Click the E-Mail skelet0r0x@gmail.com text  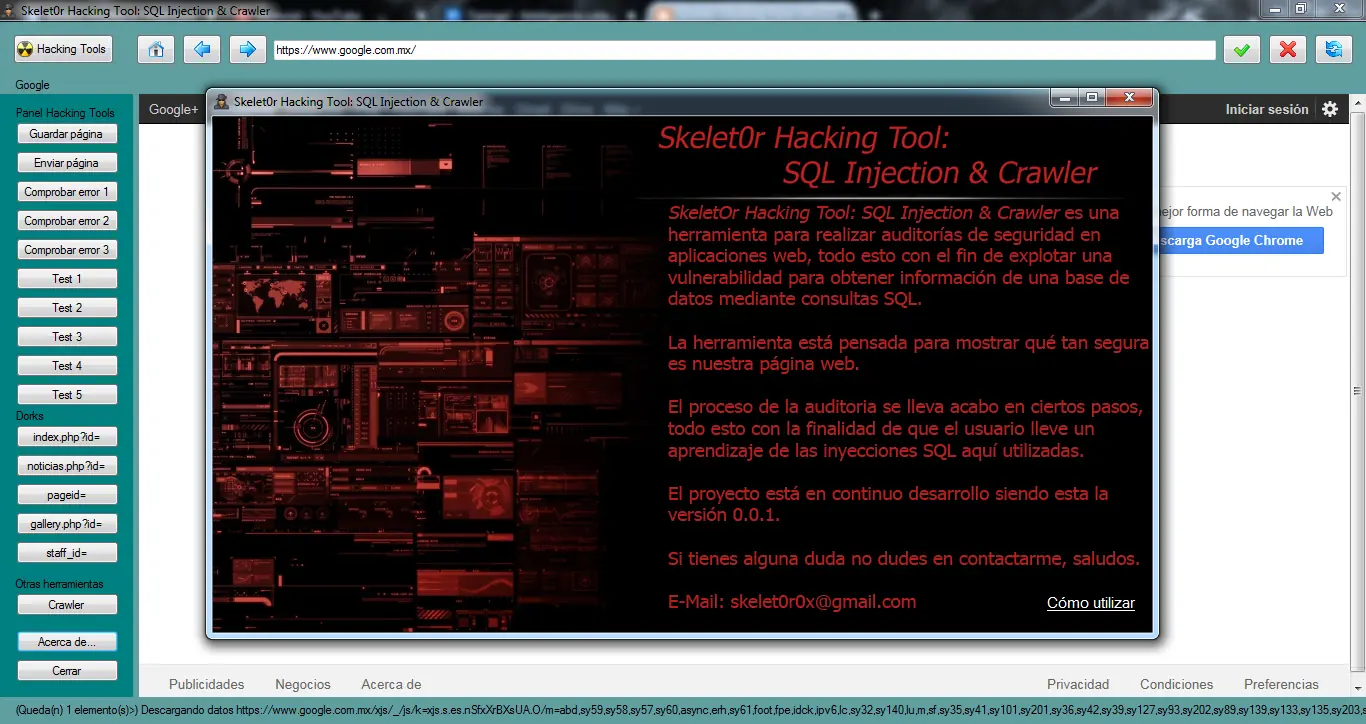coord(792,602)
